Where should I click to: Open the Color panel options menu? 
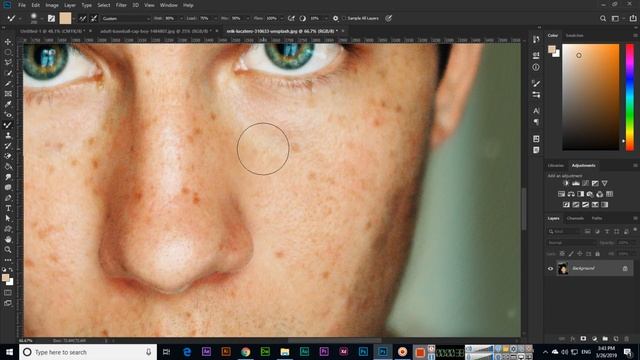(x=635, y=36)
